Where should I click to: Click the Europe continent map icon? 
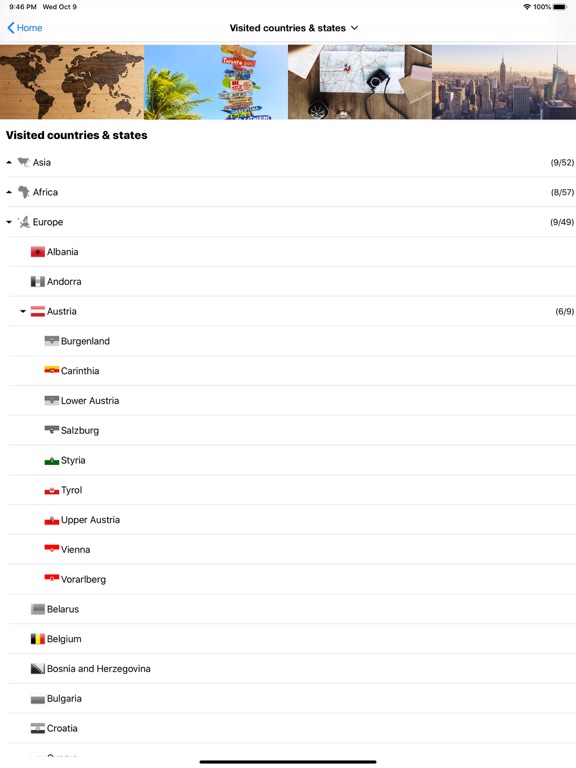pos(24,222)
